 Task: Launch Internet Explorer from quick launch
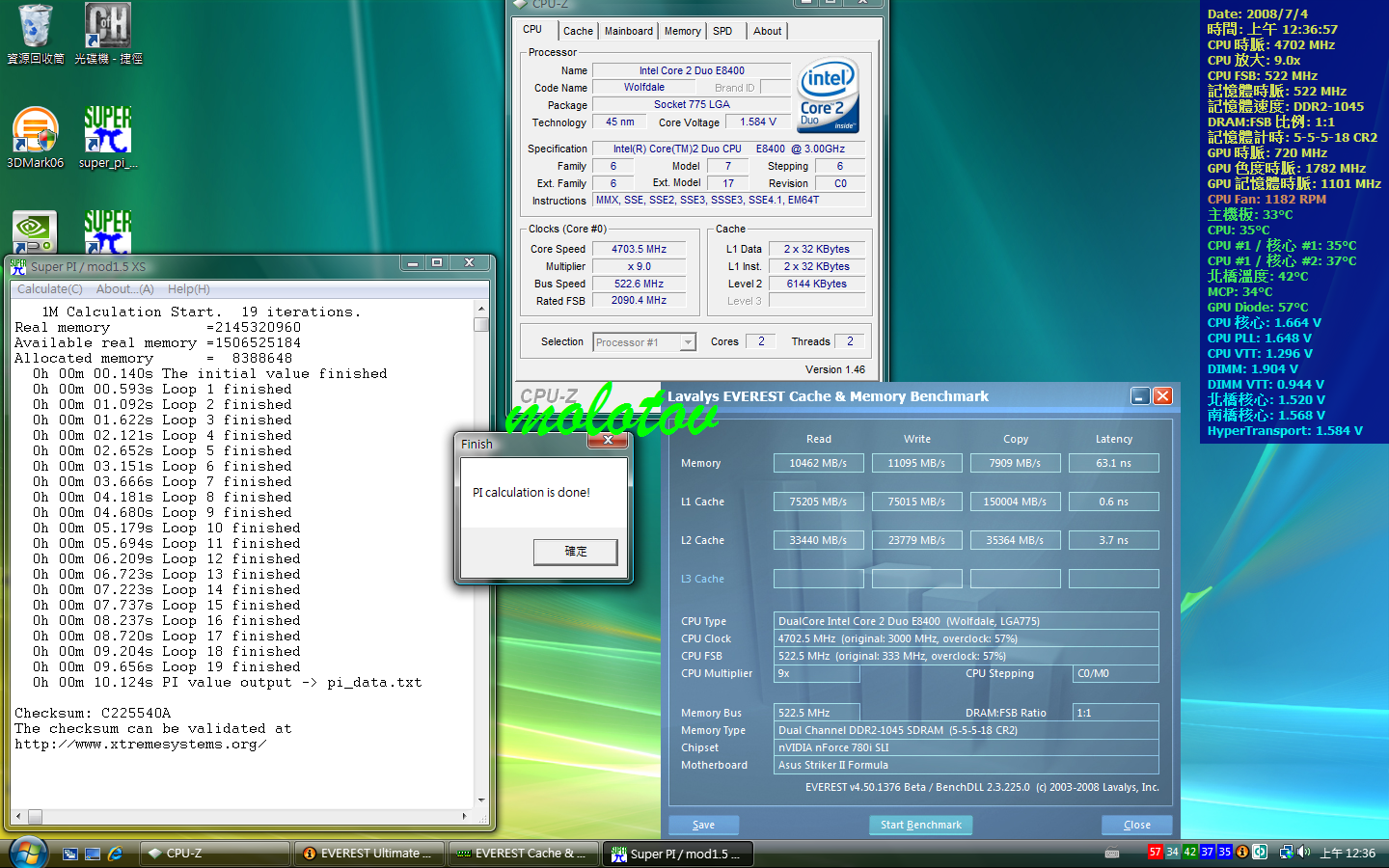pyautogui.click(x=116, y=854)
